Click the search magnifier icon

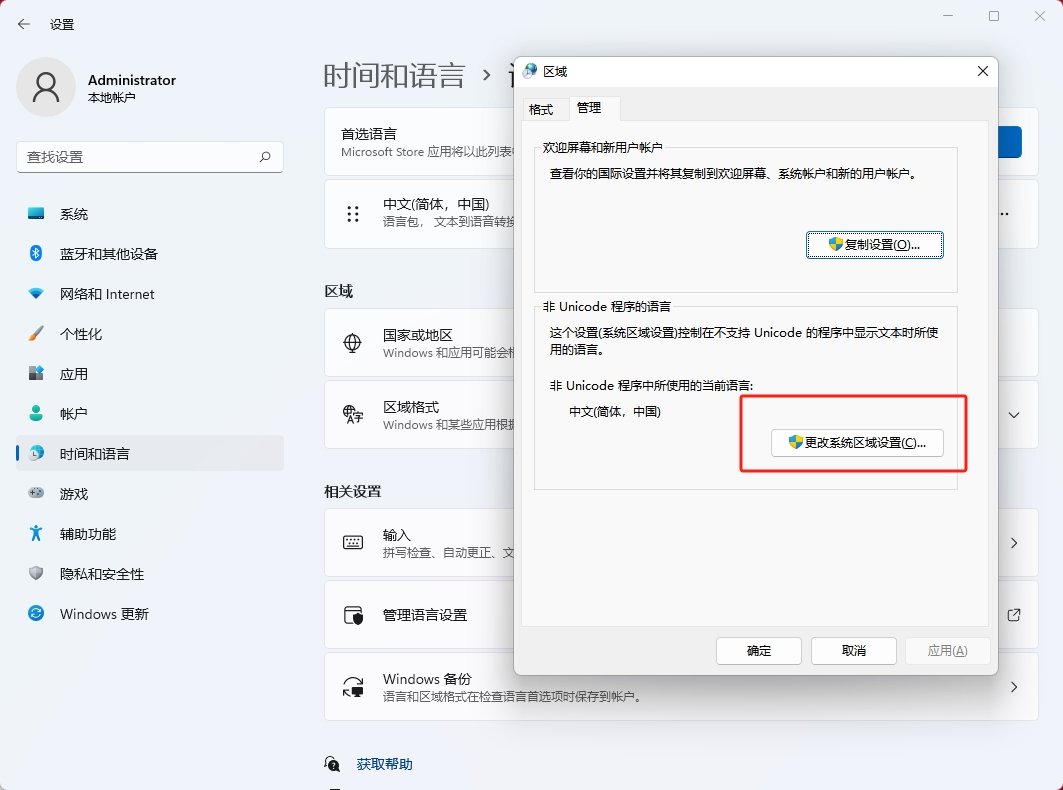point(265,157)
